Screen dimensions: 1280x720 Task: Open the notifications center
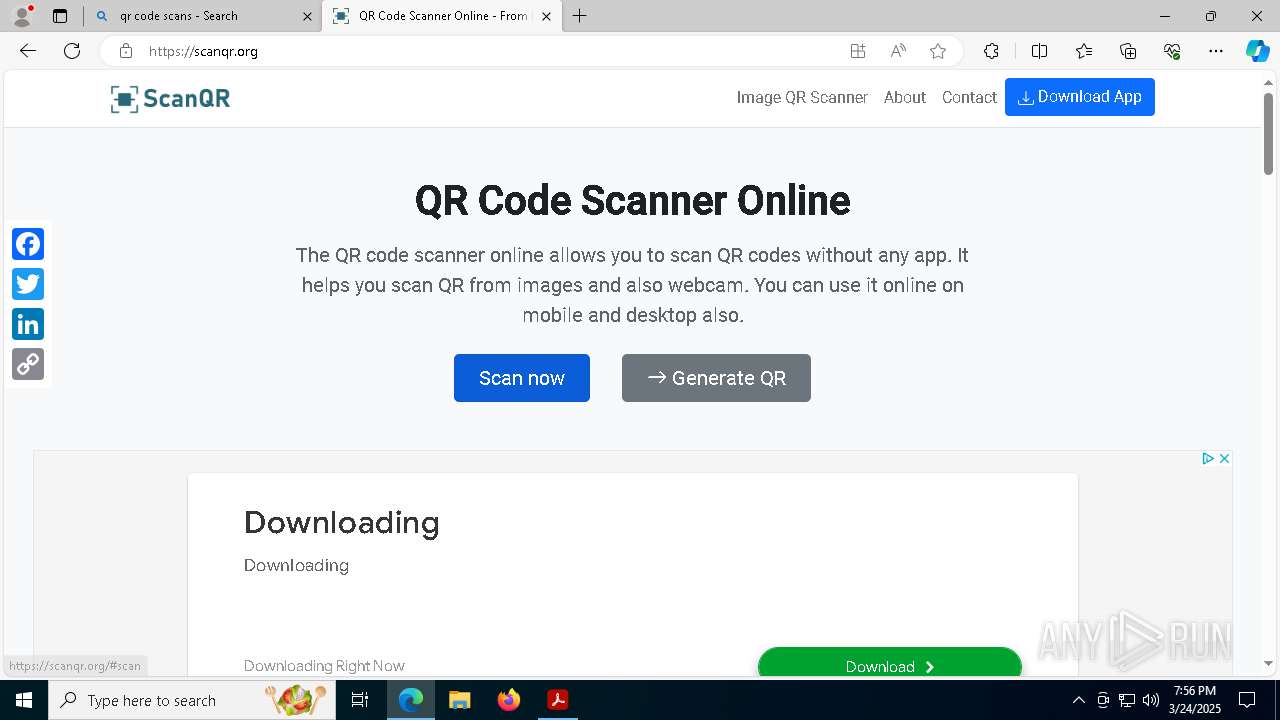1247,700
